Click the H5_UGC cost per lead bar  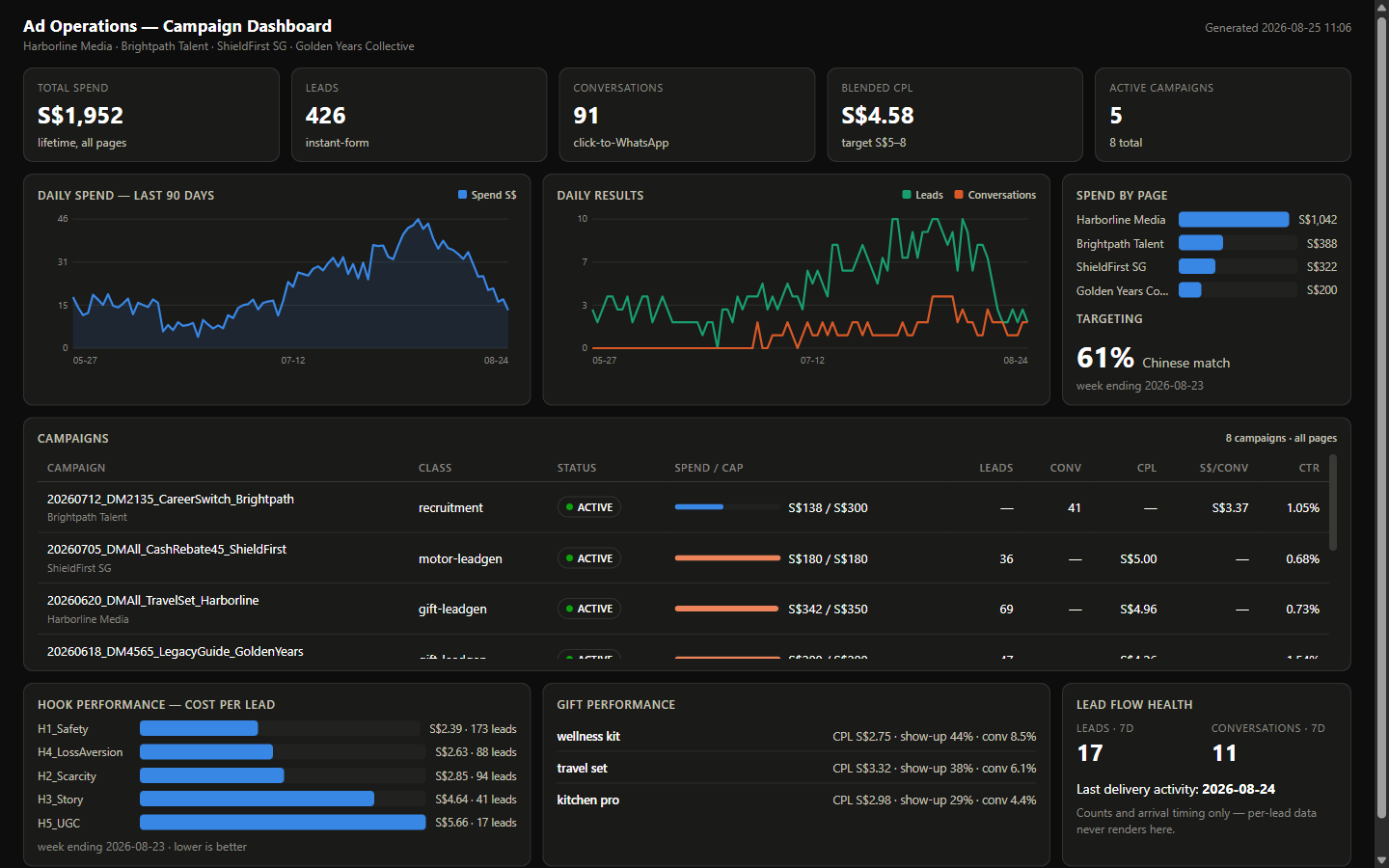coord(283,823)
